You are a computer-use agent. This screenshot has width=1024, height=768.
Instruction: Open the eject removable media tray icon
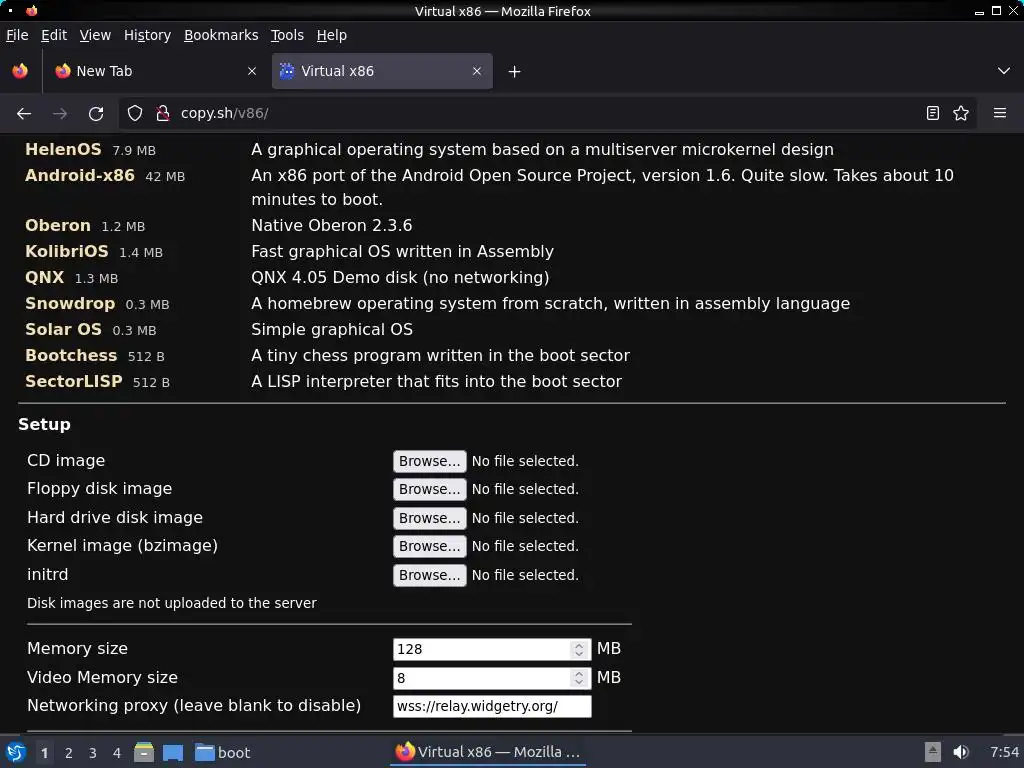tap(933, 752)
